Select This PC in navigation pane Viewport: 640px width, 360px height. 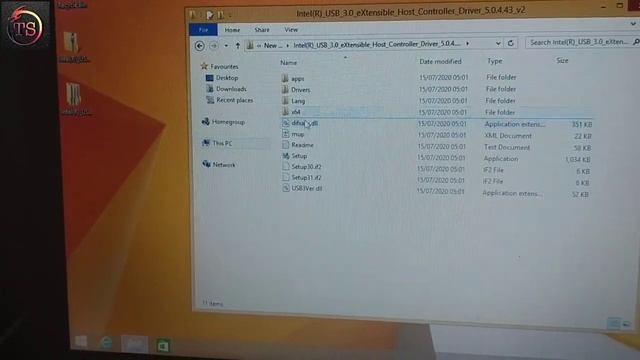point(222,143)
